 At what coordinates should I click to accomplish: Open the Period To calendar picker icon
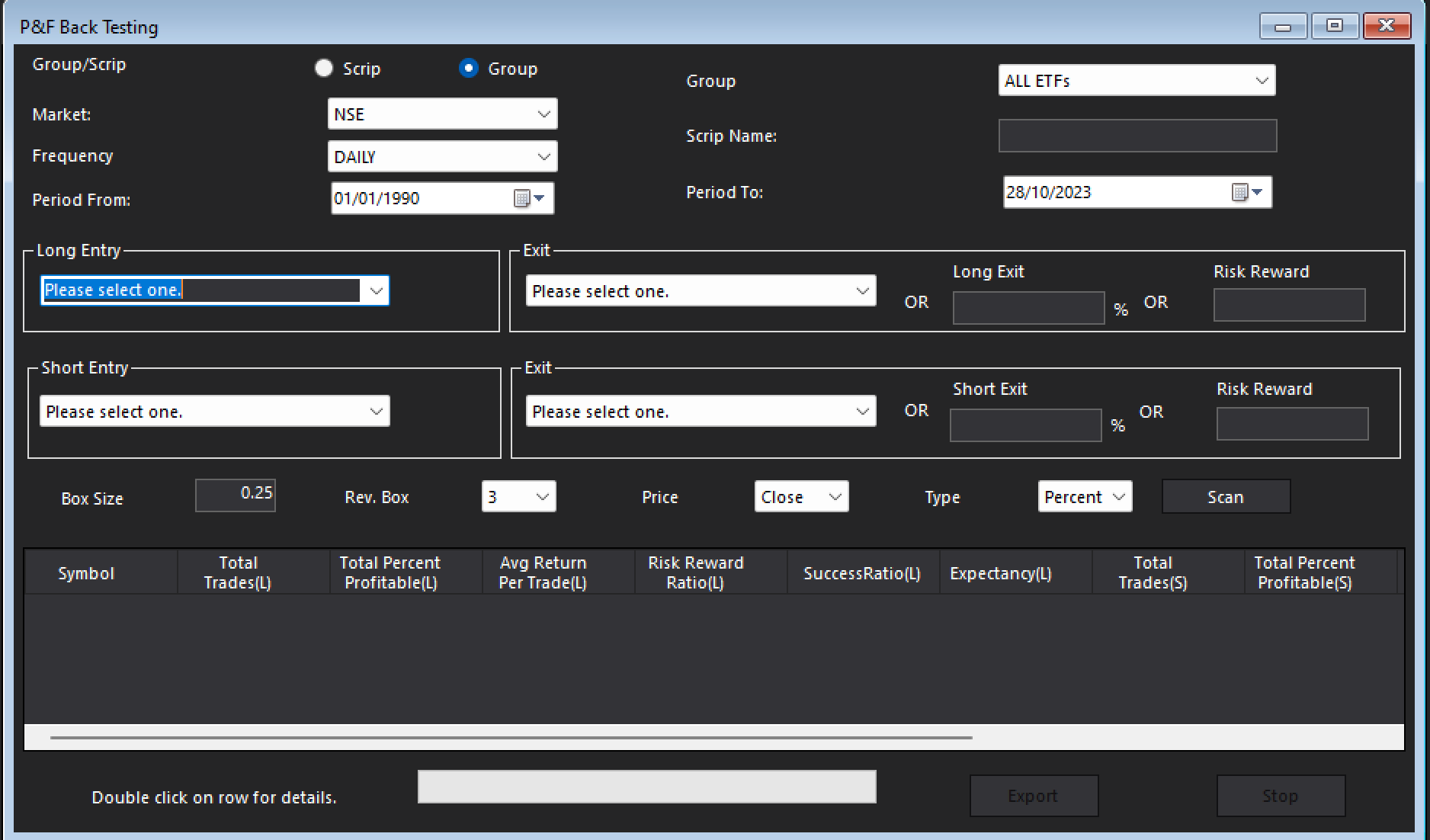point(1247,192)
